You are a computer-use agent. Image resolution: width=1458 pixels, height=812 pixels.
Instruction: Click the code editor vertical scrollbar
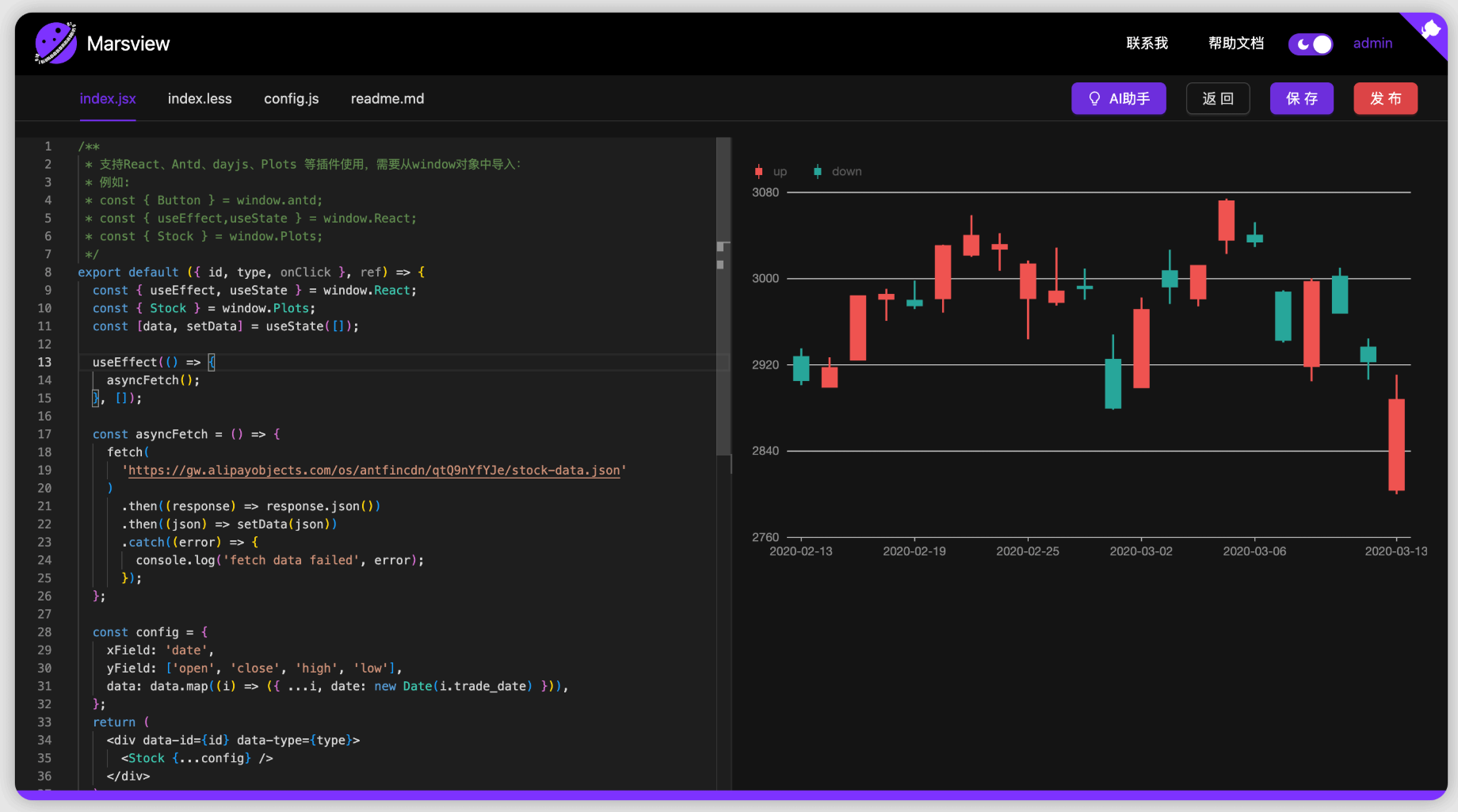(x=723, y=295)
